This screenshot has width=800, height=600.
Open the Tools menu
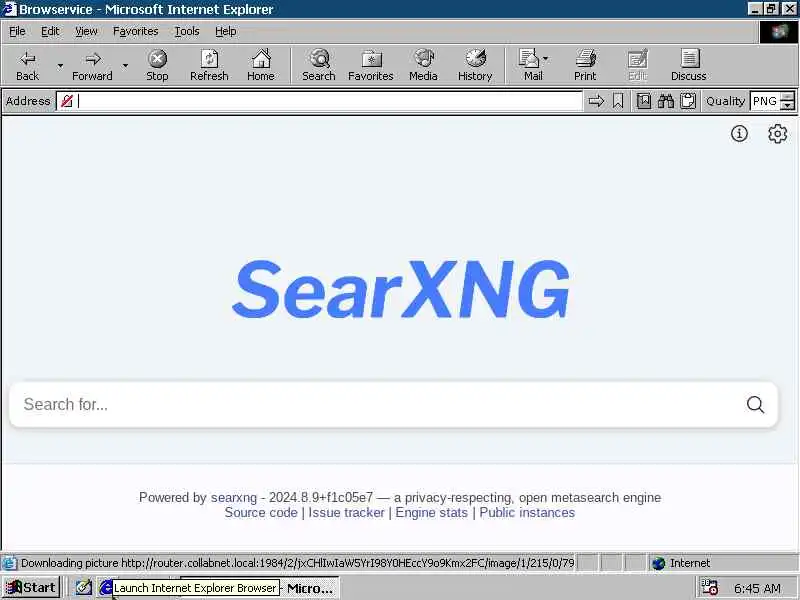pos(187,32)
